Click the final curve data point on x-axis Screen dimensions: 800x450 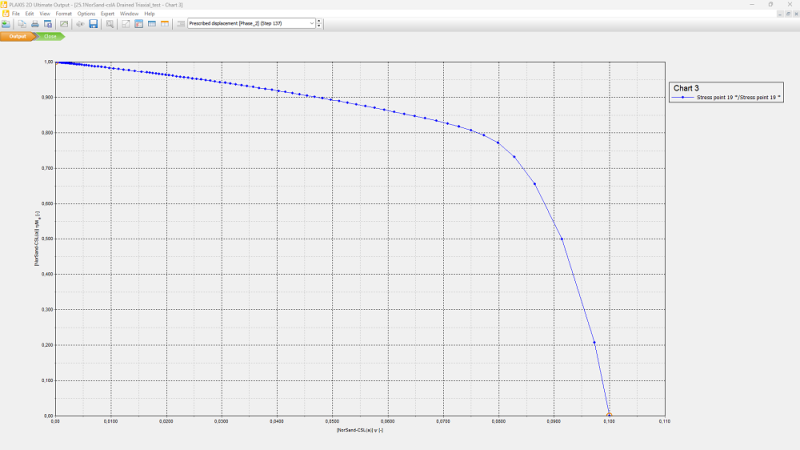coord(609,415)
